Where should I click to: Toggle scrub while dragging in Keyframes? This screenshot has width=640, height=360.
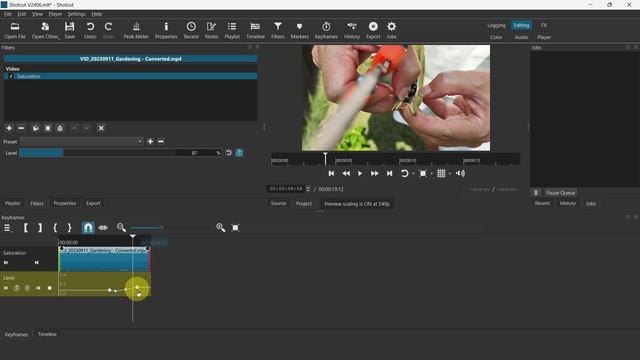103,228
